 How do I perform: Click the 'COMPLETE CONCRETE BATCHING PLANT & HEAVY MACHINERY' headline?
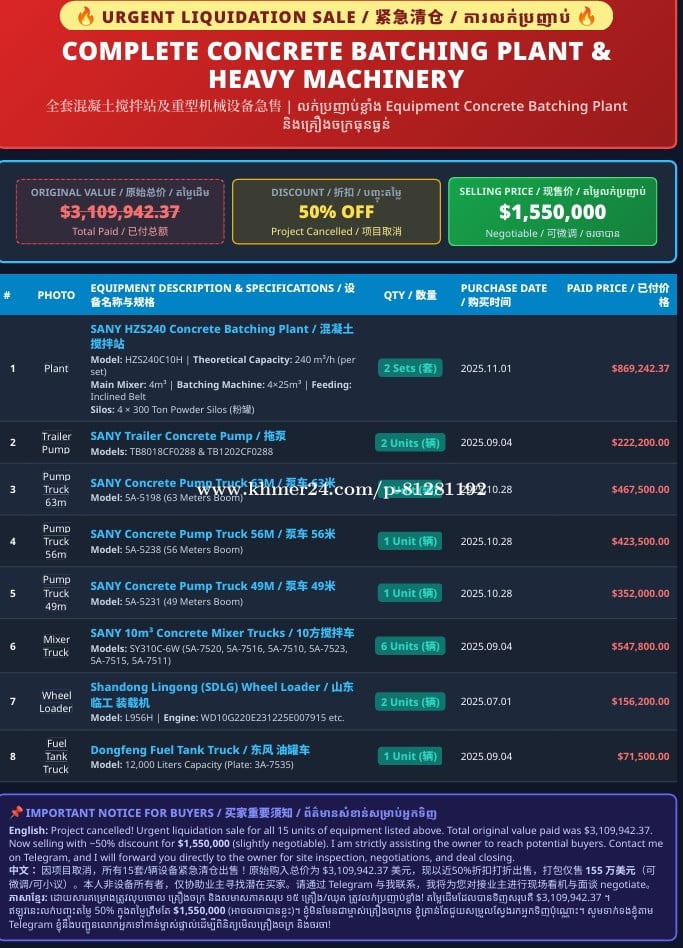coord(336,65)
